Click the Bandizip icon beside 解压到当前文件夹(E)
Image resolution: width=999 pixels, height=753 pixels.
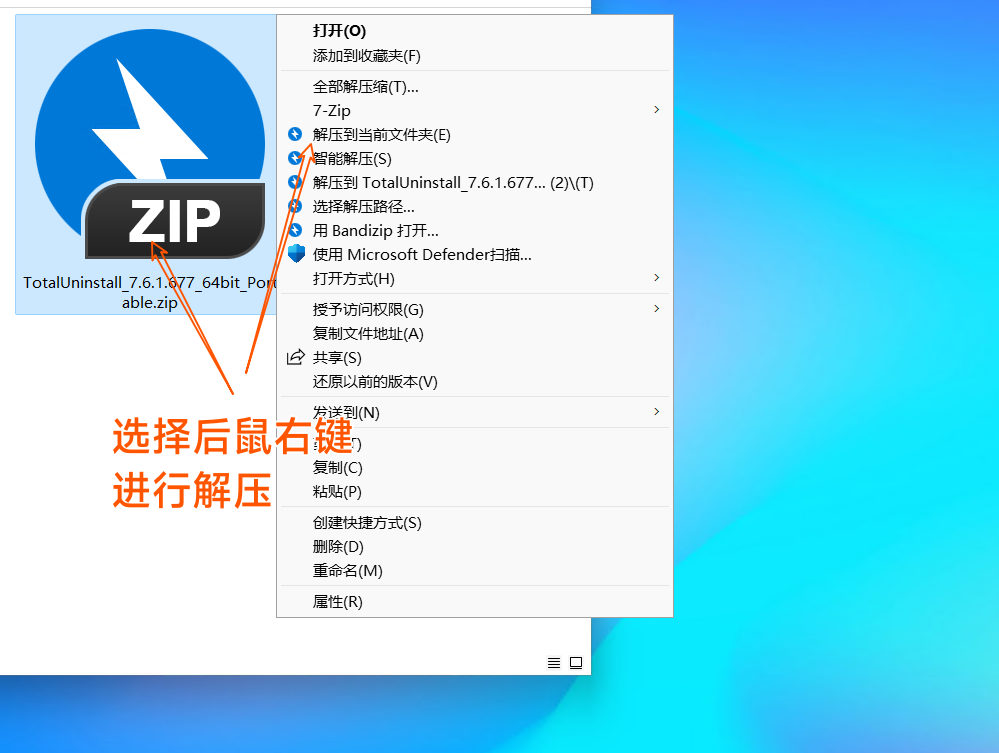295,134
